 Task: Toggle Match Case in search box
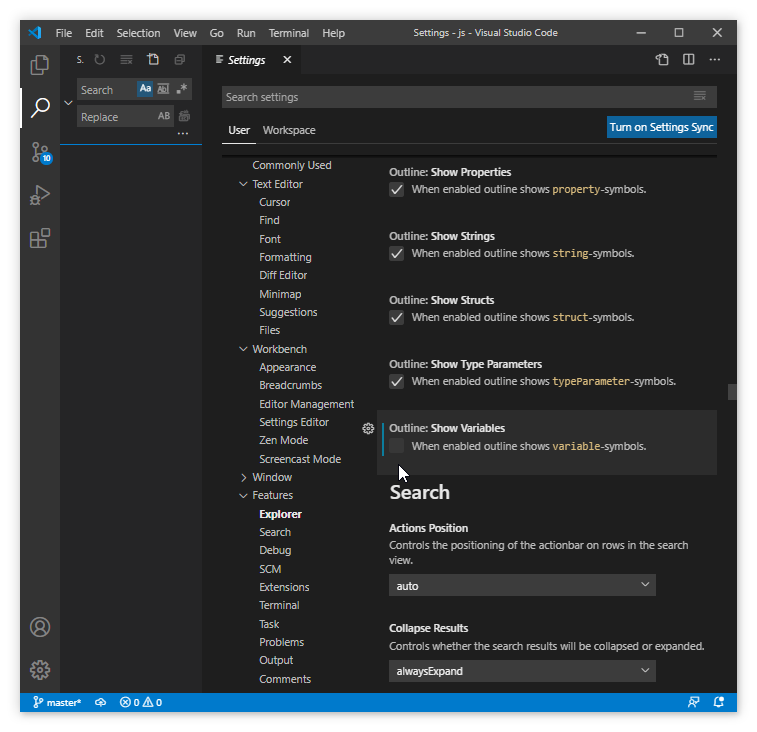click(x=145, y=89)
